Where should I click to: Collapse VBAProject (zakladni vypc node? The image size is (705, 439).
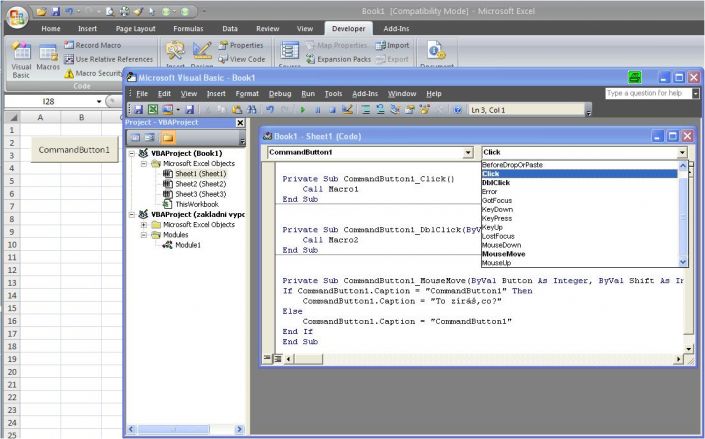pos(132,215)
